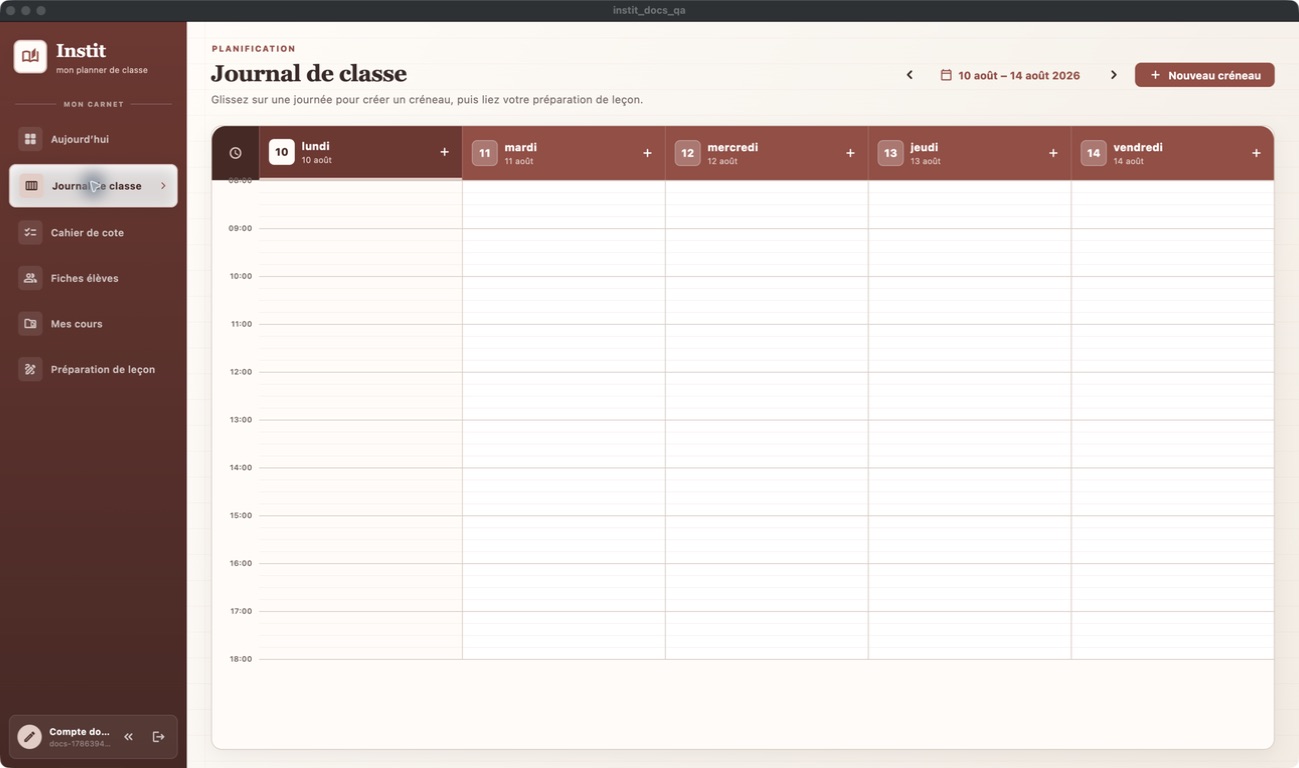This screenshot has width=1299, height=768.
Task: Add a slot on mardi with plus
Action: tap(647, 153)
